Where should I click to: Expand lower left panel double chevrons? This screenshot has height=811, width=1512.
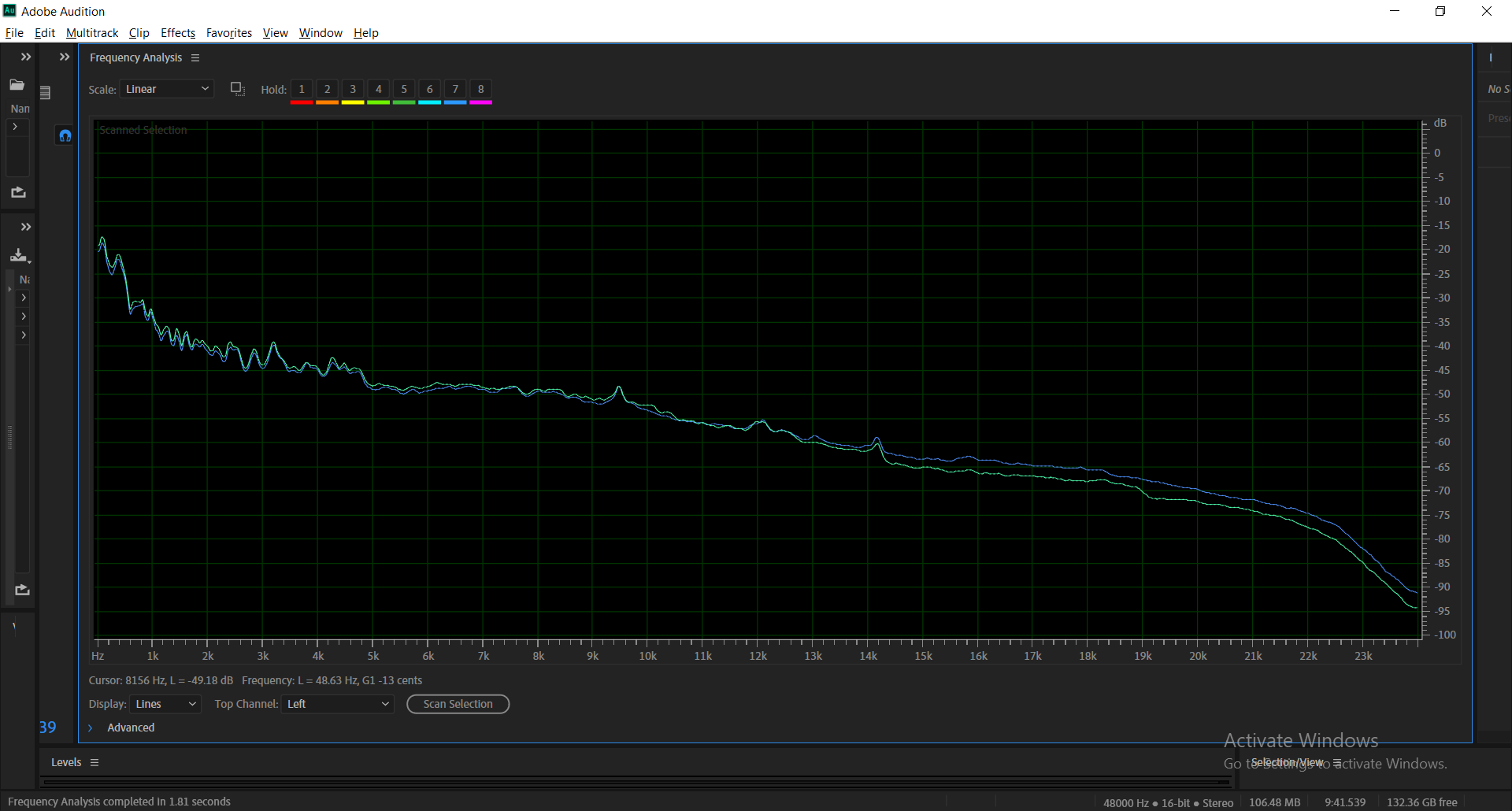pyautogui.click(x=26, y=227)
